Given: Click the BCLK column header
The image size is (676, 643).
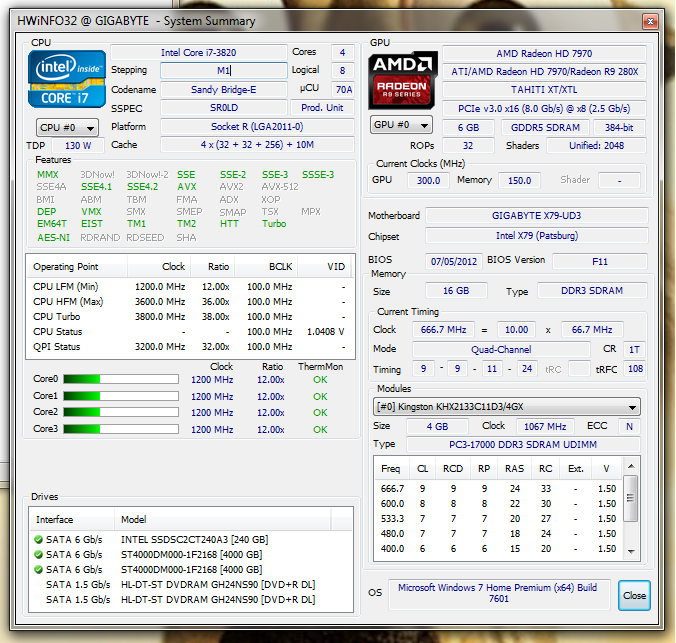Looking at the screenshot, I should point(266,267).
